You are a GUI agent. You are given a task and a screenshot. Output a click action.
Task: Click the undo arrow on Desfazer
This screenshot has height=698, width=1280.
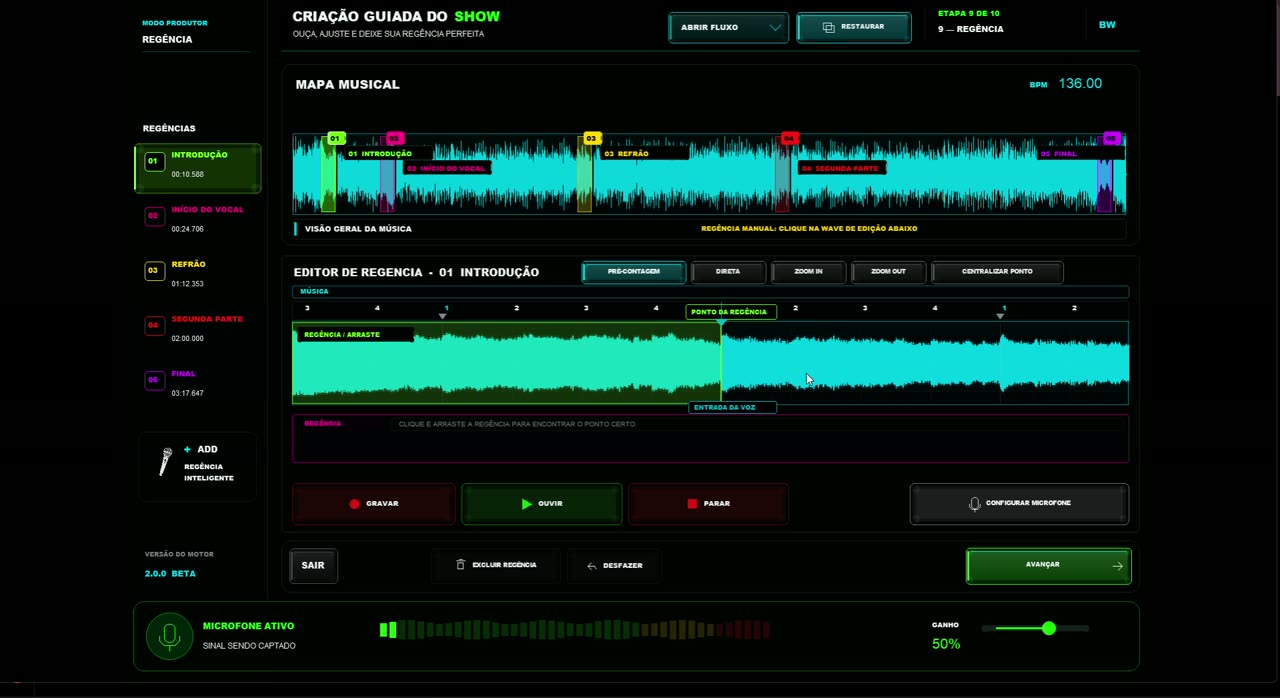coord(592,566)
